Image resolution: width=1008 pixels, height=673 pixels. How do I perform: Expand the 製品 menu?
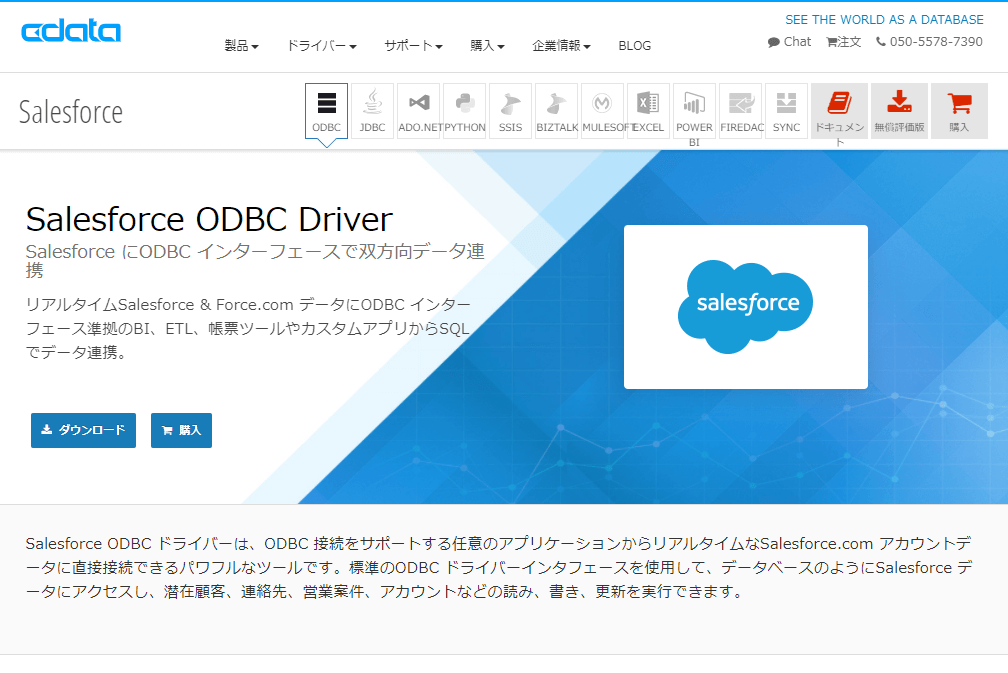click(241, 46)
